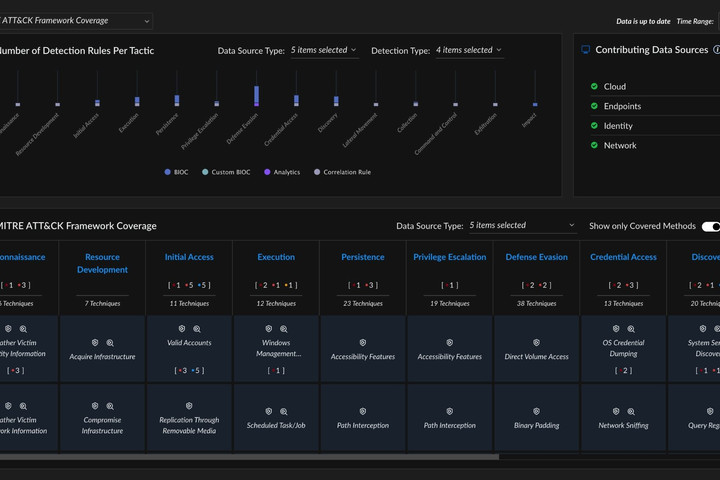Image resolution: width=720 pixels, height=480 pixels.
Task: Click green check icon next to Endpoints
Action: coord(594,106)
